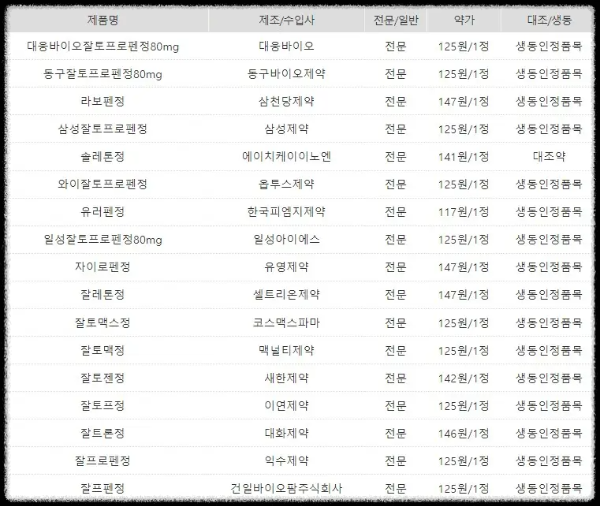Image resolution: width=600 pixels, height=506 pixels.
Task: Click price 146원/1정
Action: 464,433
